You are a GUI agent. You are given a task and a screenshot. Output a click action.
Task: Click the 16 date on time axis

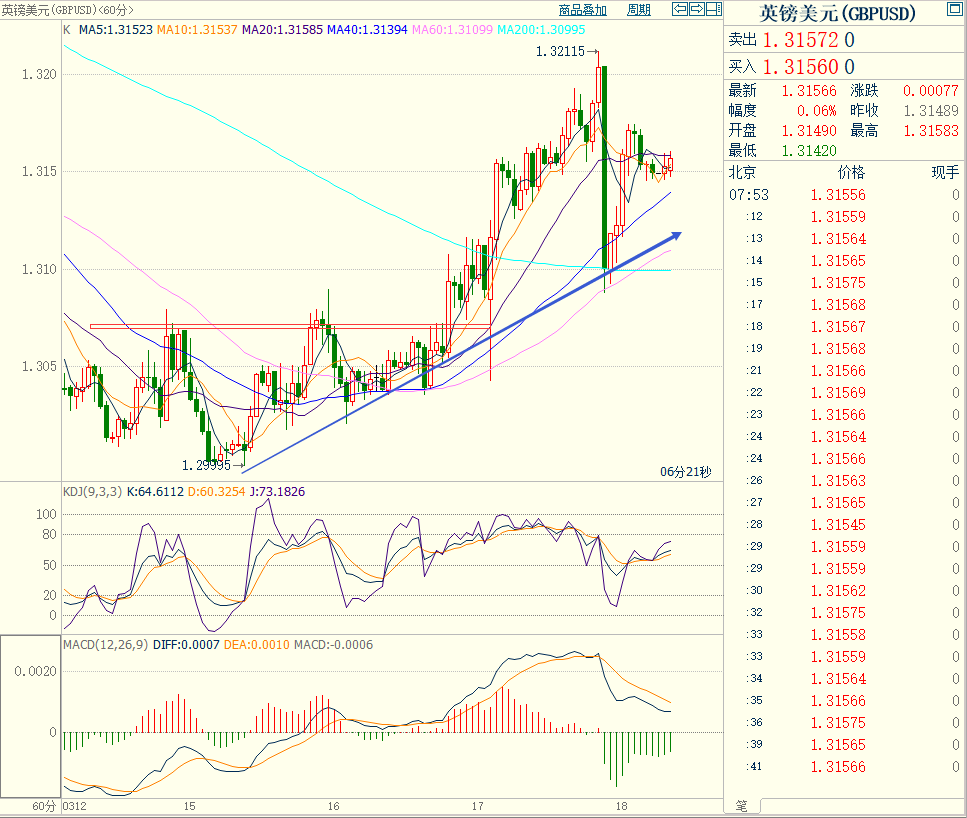click(x=334, y=806)
